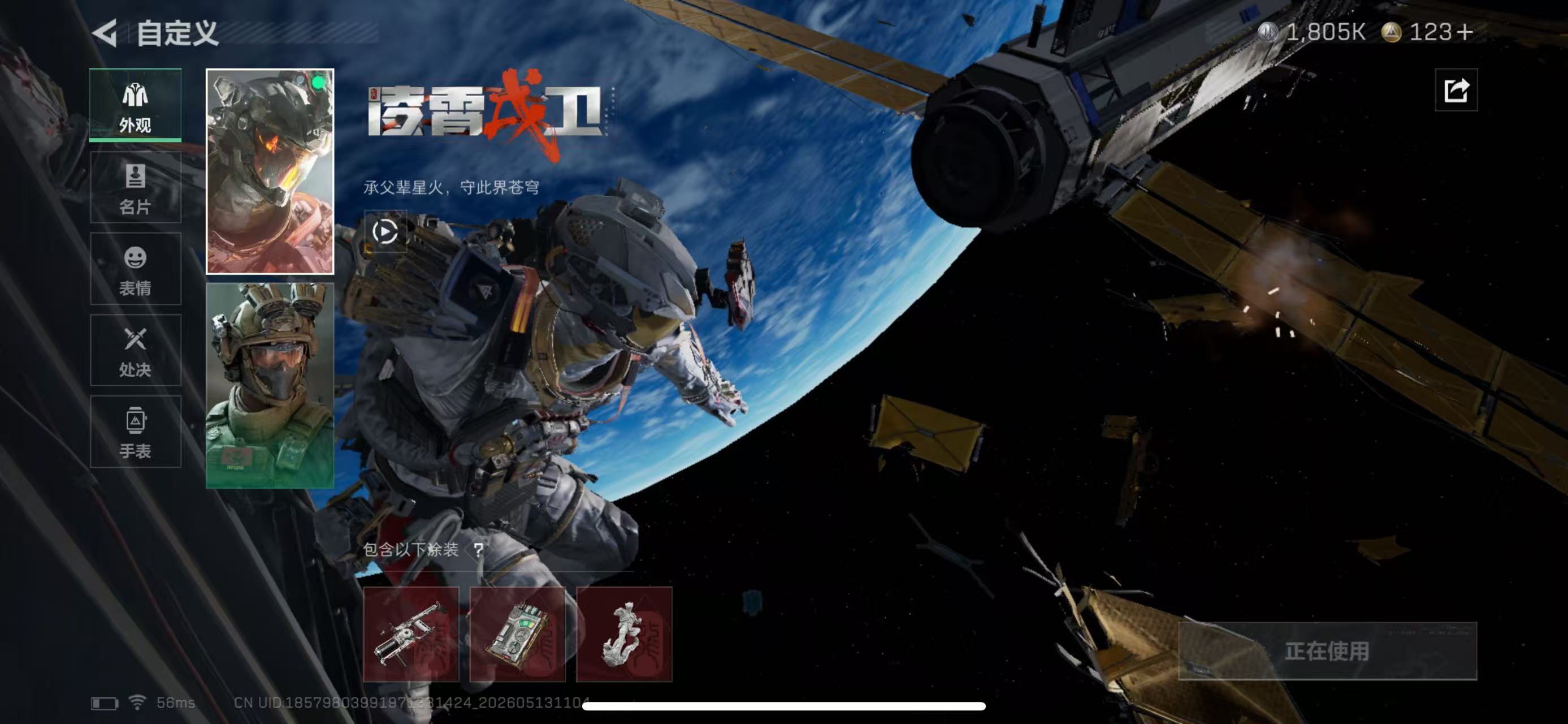This screenshot has width=1568, height=724.
Task: Tap the 自定义 page title
Action: click(x=177, y=33)
